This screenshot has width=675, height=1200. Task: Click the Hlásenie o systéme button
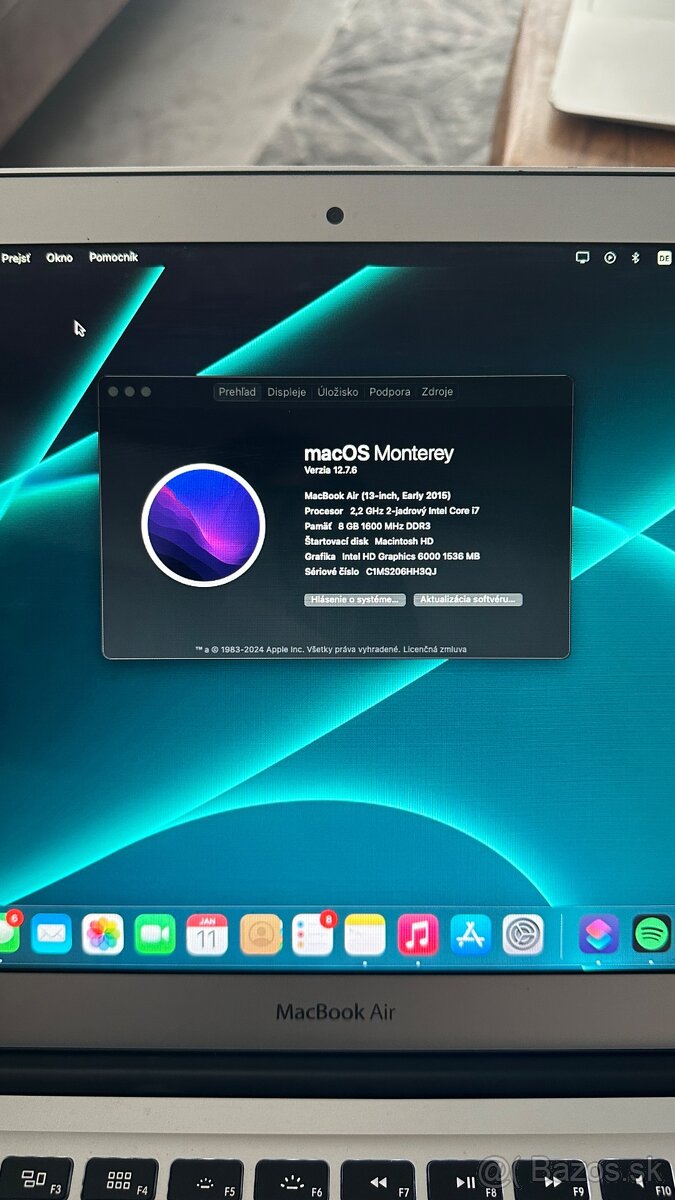pos(355,600)
